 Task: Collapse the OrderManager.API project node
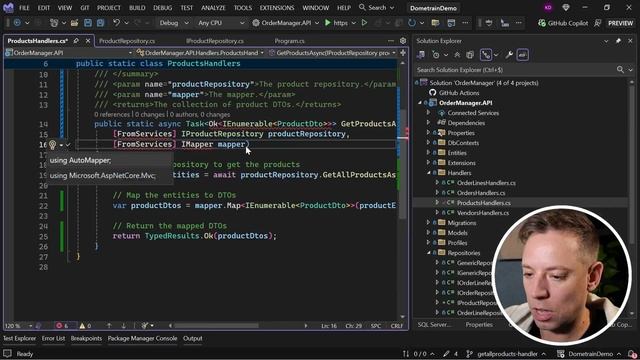coord(420,103)
